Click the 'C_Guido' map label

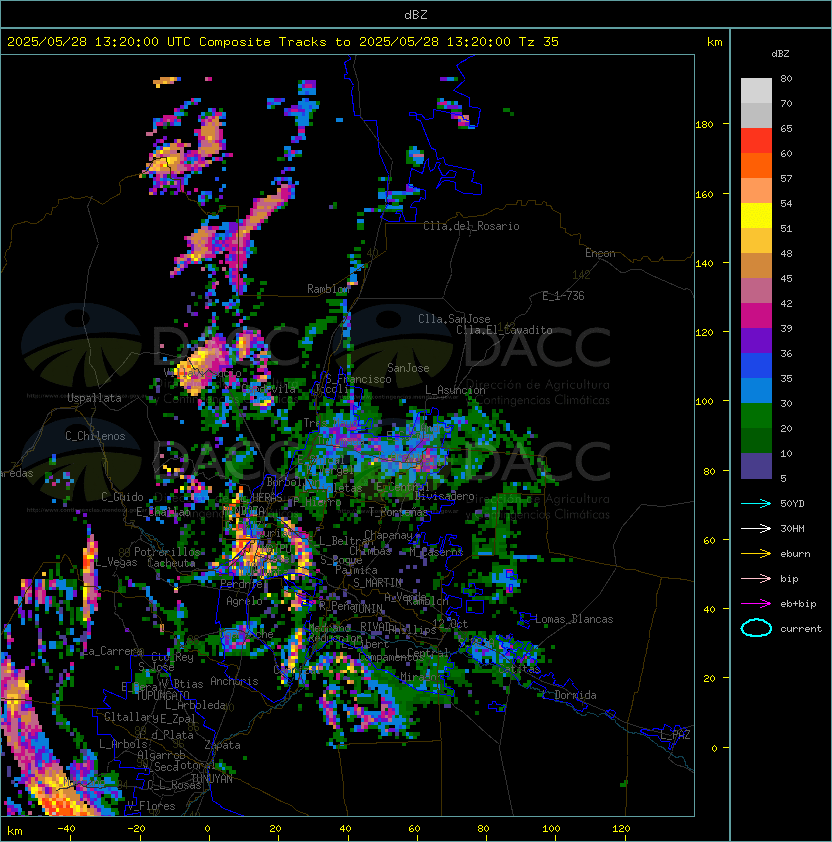122,497
